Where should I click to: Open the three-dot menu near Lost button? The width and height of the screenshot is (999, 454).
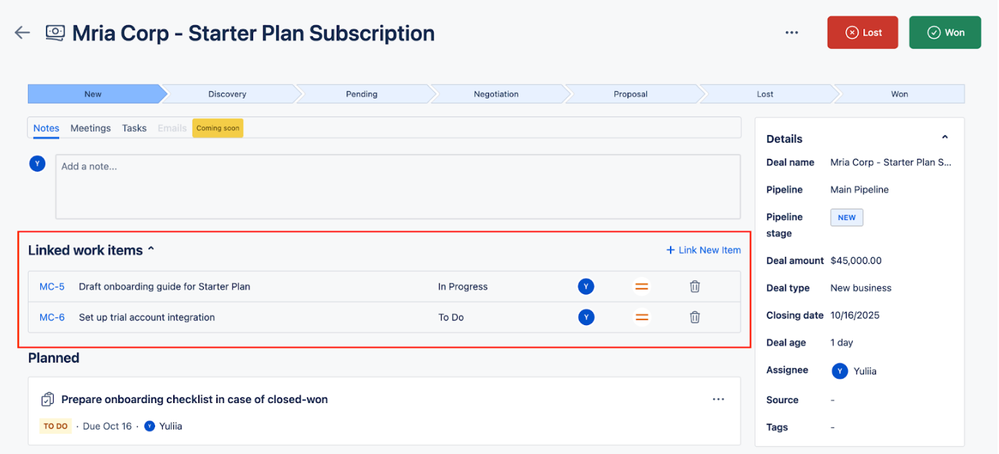click(792, 33)
